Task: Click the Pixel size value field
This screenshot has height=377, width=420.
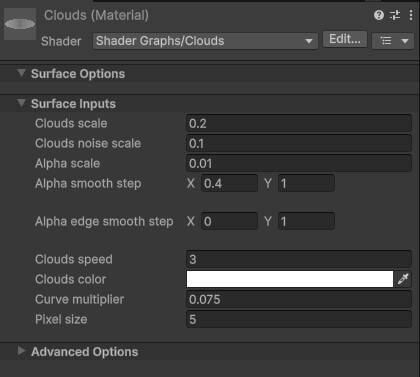Action: (299, 319)
